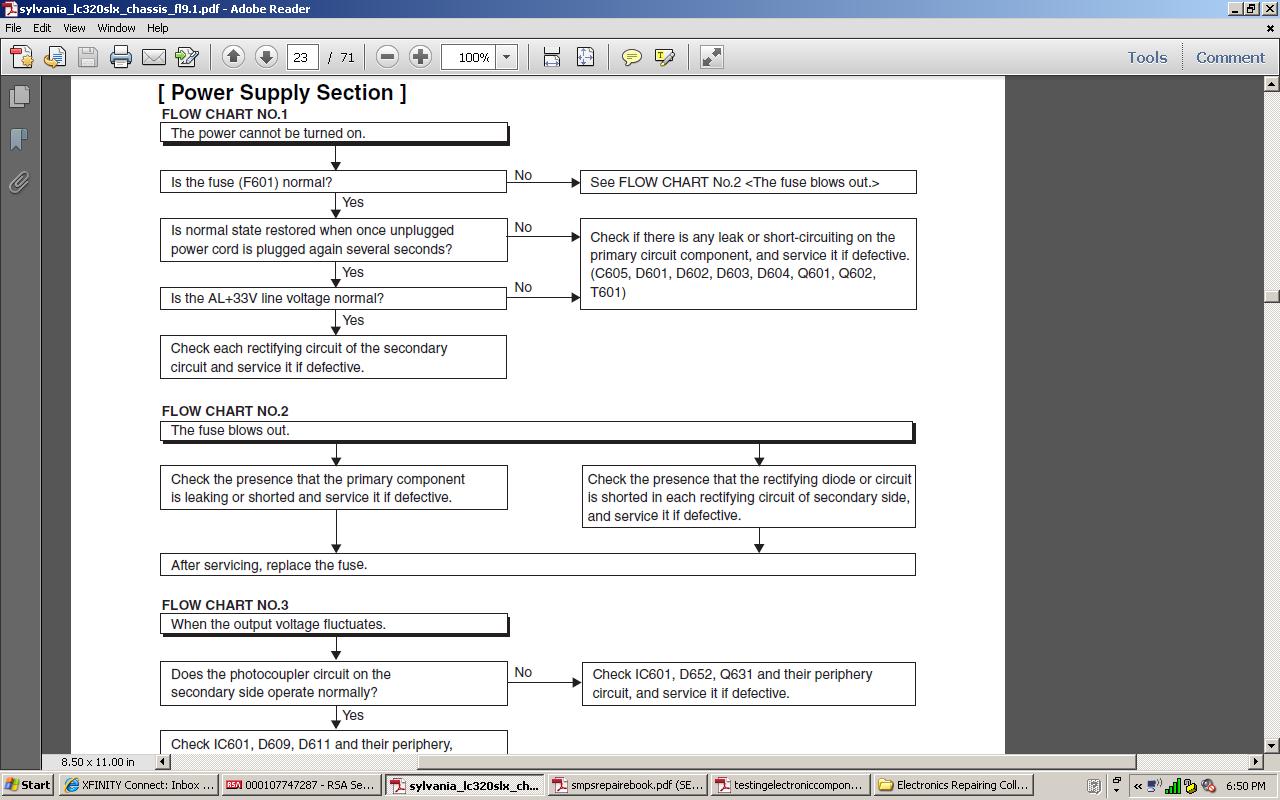
Task: Print the document using the printer icon
Action: coord(121,57)
